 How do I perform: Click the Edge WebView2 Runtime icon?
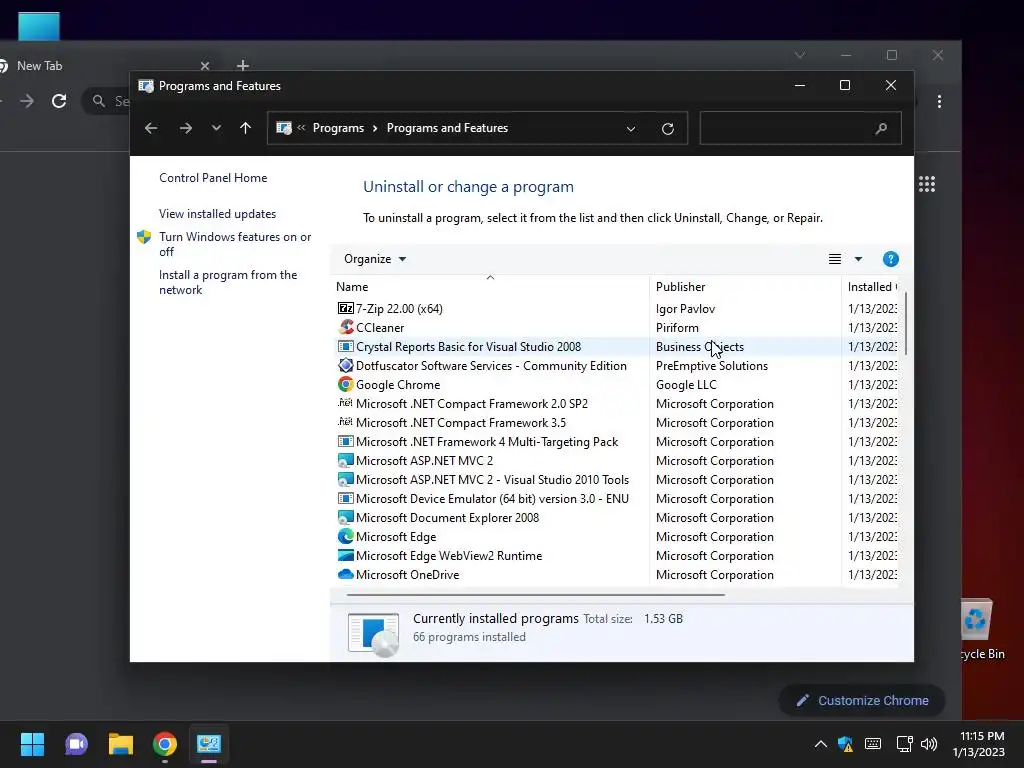pos(345,555)
